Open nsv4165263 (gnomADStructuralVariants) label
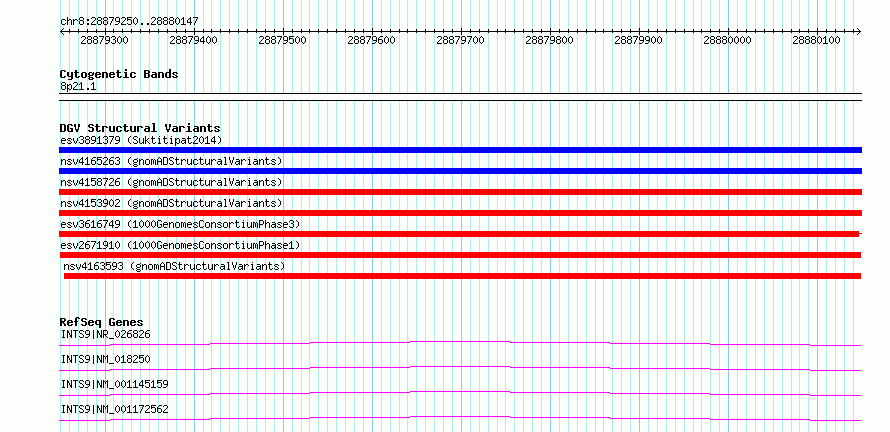890x432 pixels. point(171,161)
